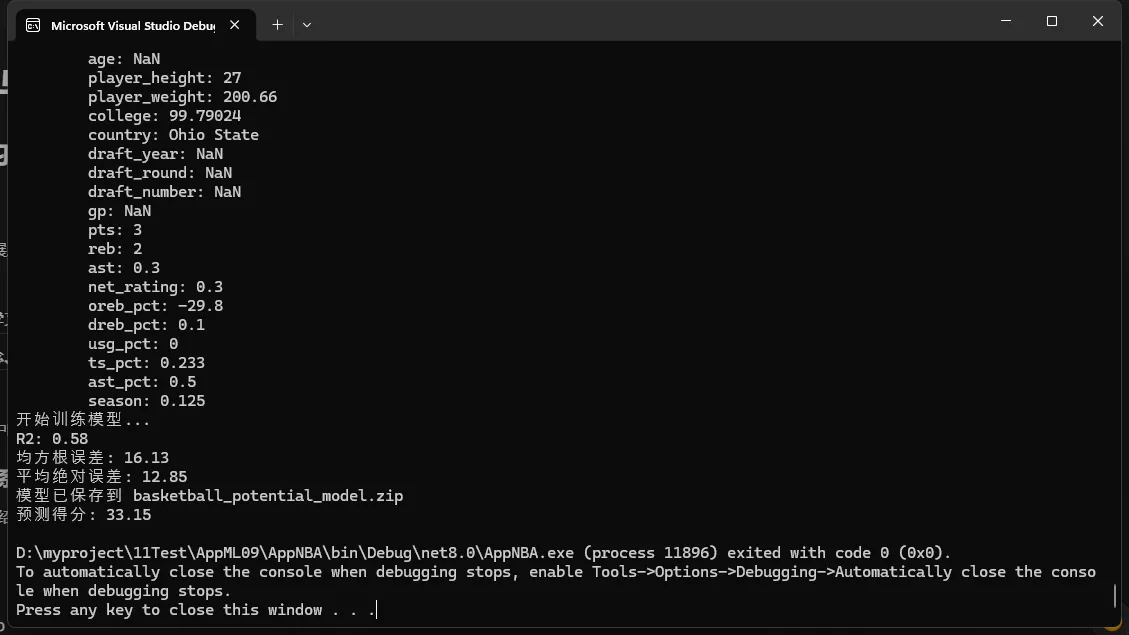Click the terminal icon in the tab
Viewport: 1129px width, 635px height.
(x=33, y=25)
